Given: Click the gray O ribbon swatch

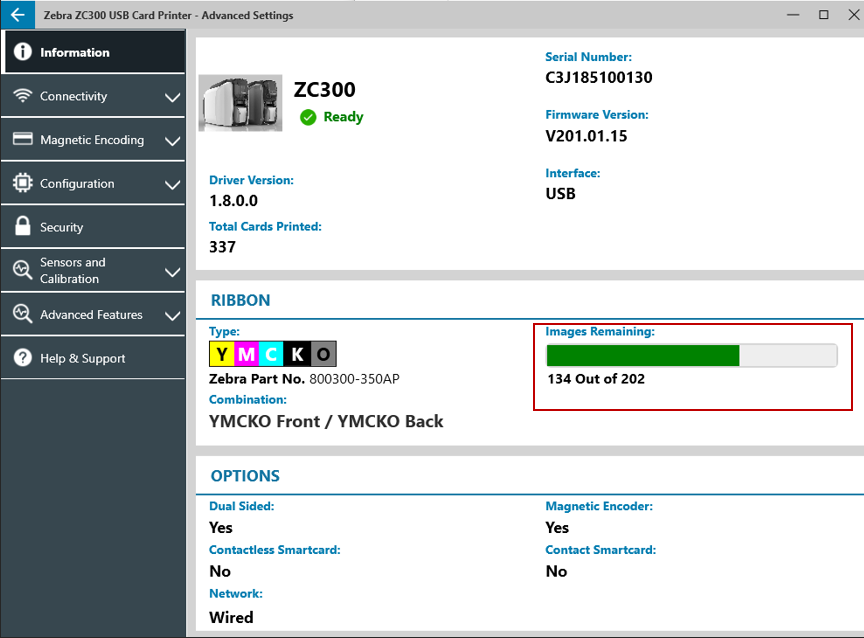Looking at the screenshot, I should [x=323, y=354].
